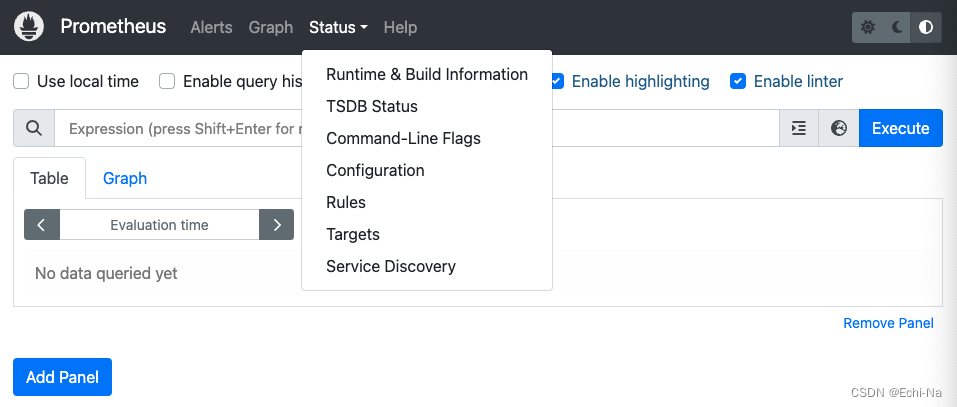Switch to light theme sun icon
This screenshot has width=957, height=407.
[x=868, y=28]
